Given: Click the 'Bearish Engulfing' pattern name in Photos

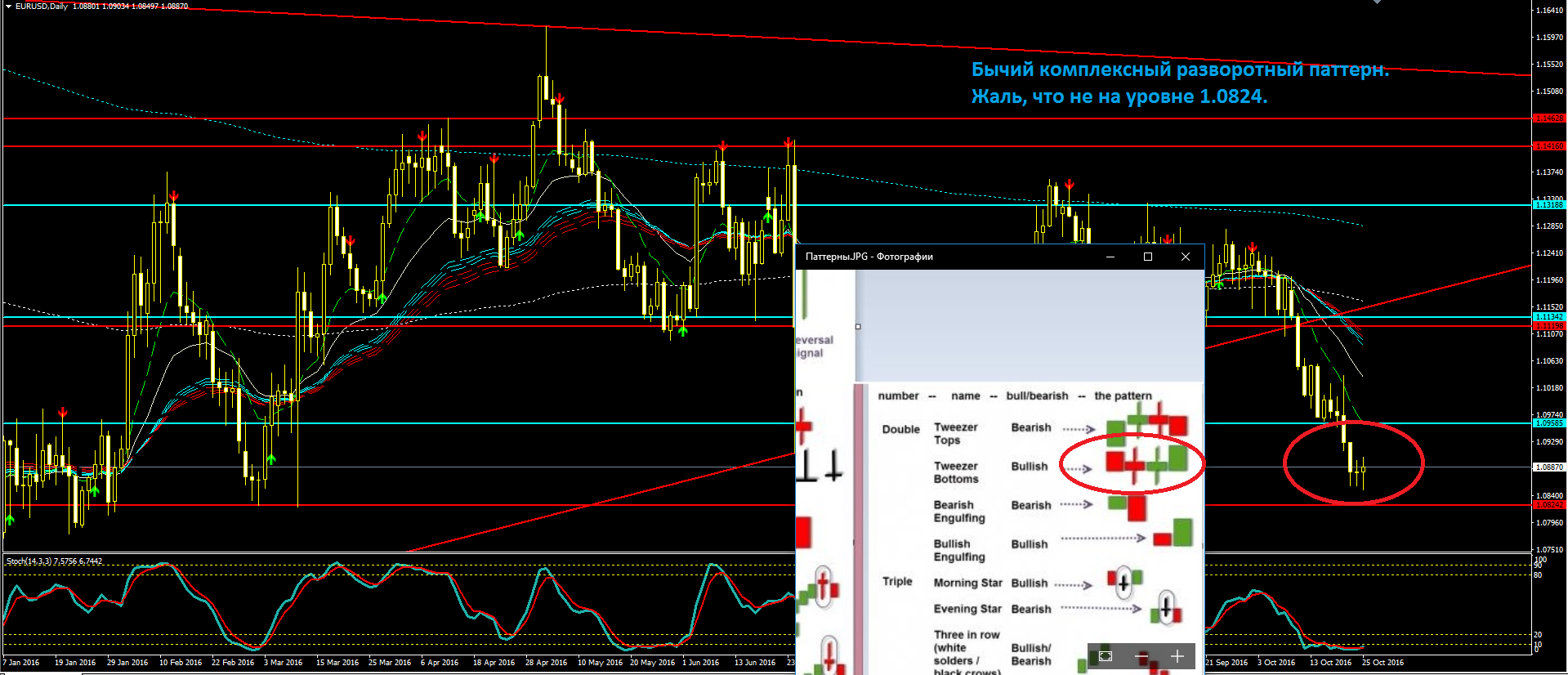Looking at the screenshot, I should coord(959,512).
